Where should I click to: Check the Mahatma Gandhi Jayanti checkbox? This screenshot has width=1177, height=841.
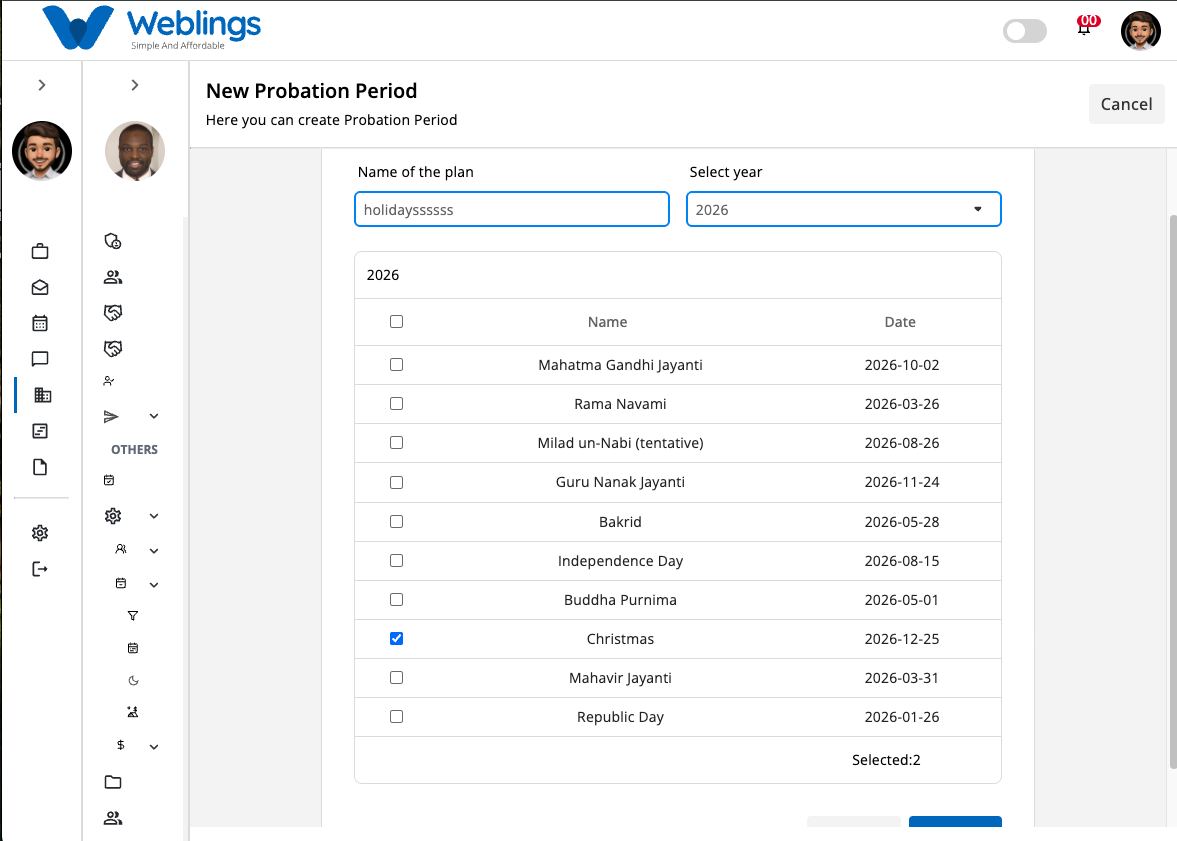[396, 364]
